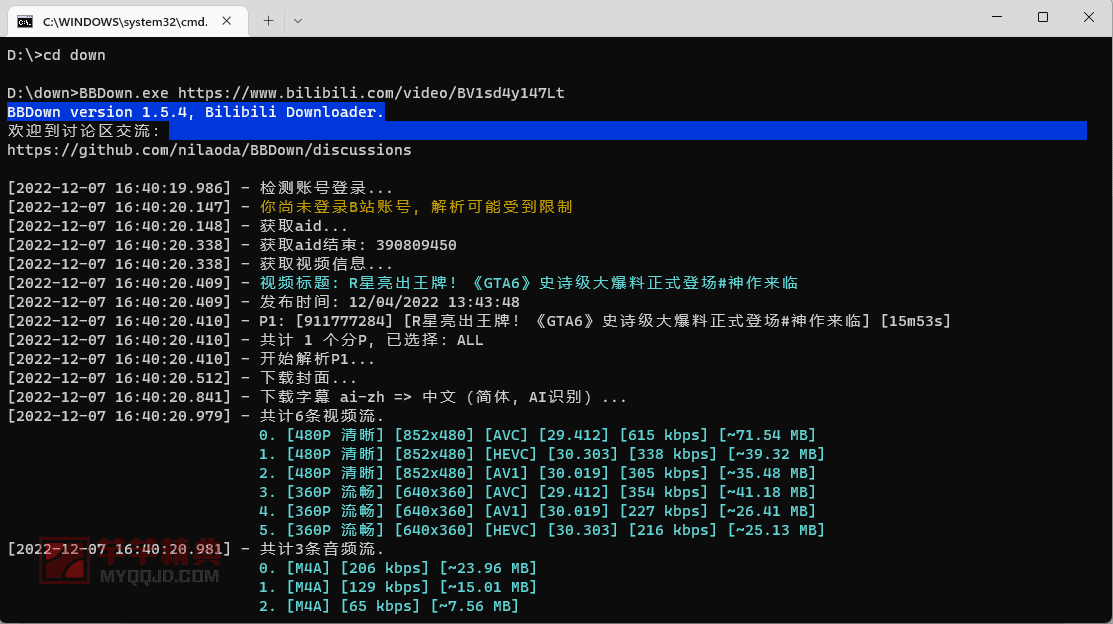This screenshot has height=624, width=1113.
Task: Click the timestamp "16:40:20.981"
Action: click(168, 549)
